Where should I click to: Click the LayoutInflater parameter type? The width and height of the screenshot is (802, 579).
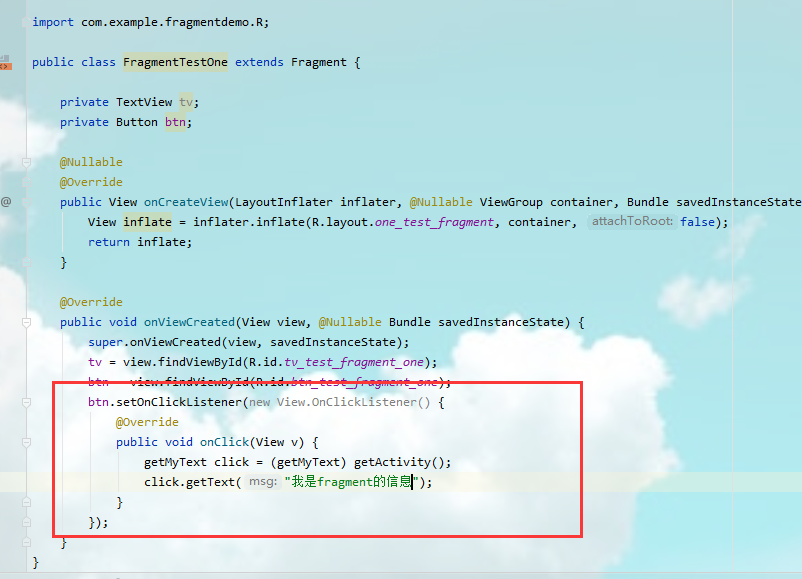(284, 202)
